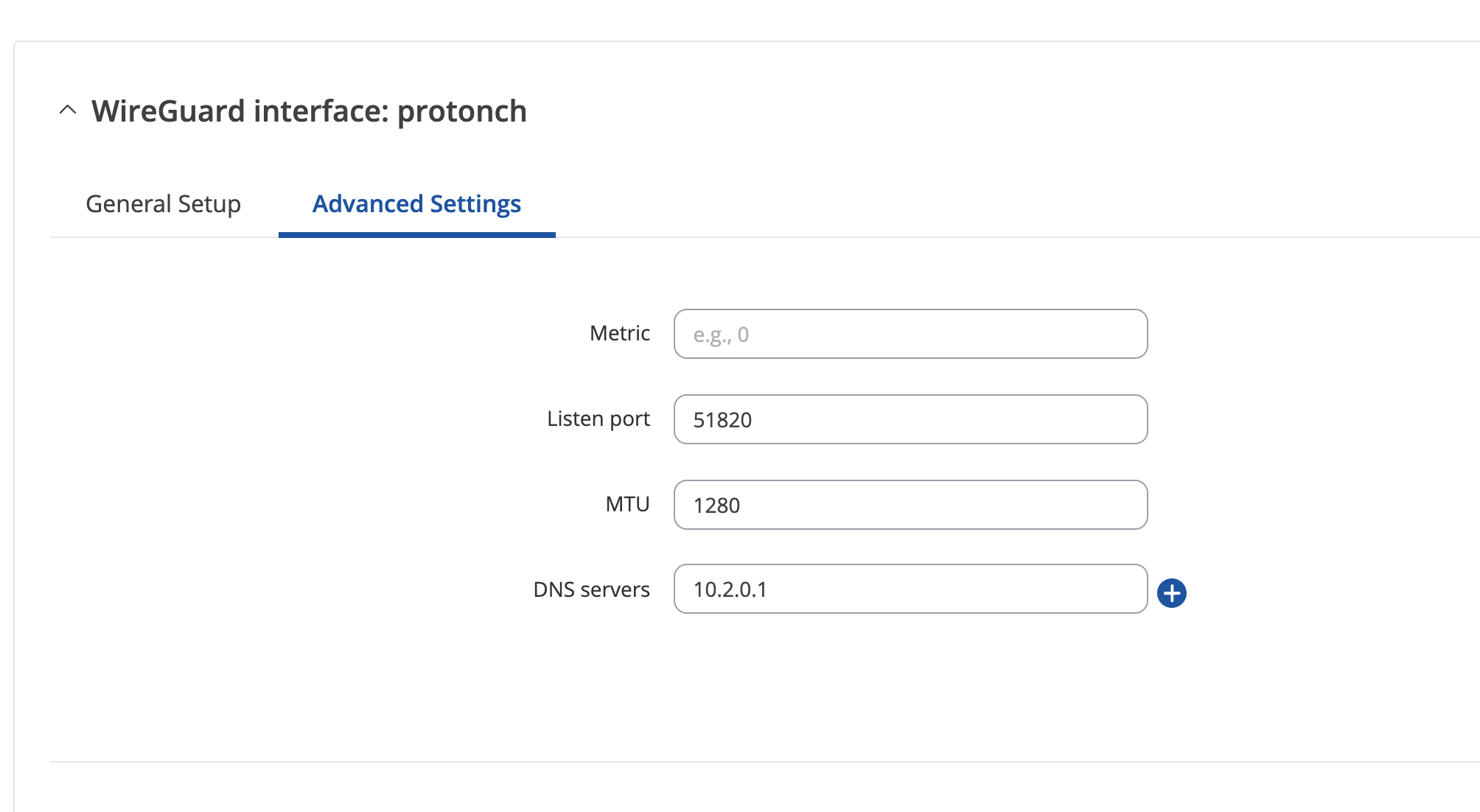This screenshot has width=1480, height=812.
Task: Click the MTU label
Action: point(627,504)
